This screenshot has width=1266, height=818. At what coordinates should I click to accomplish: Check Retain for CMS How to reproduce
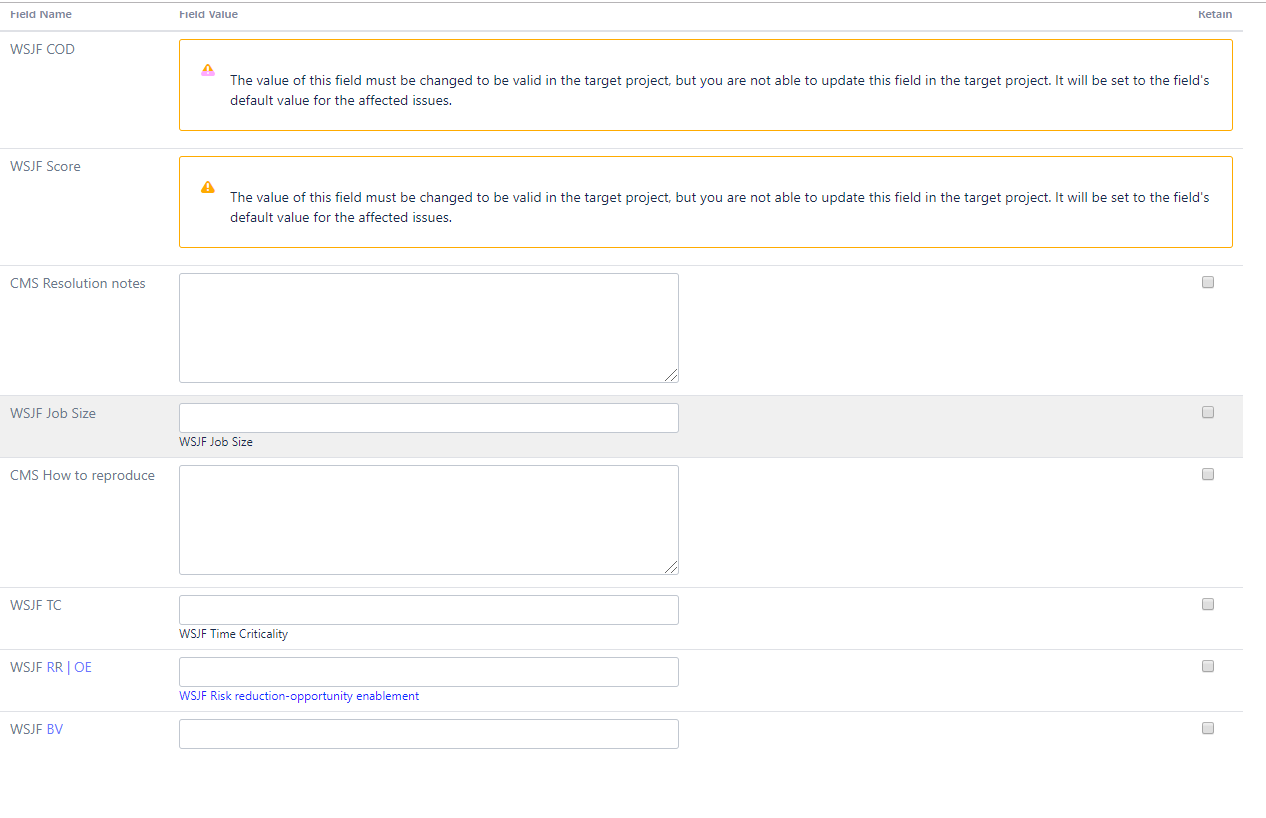tap(1208, 474)
